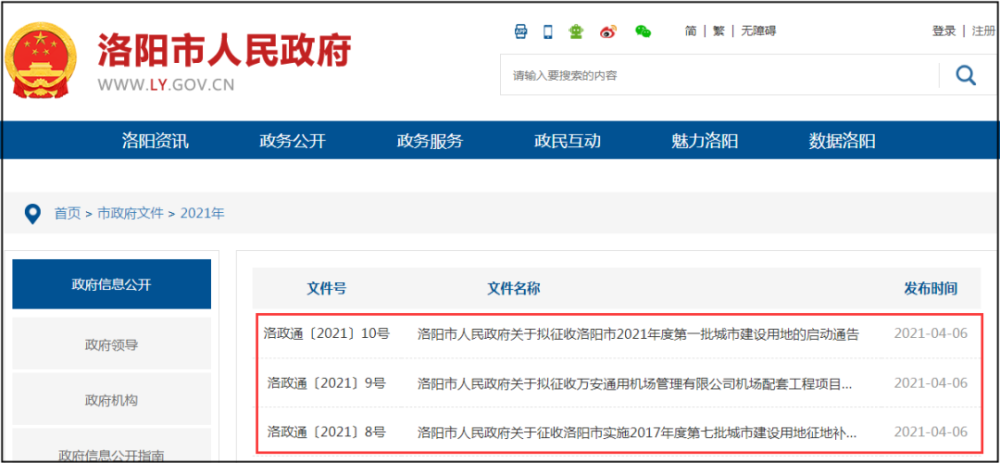Click the national emblem logo
This screenshot has width=1000, height=463.
40,61
